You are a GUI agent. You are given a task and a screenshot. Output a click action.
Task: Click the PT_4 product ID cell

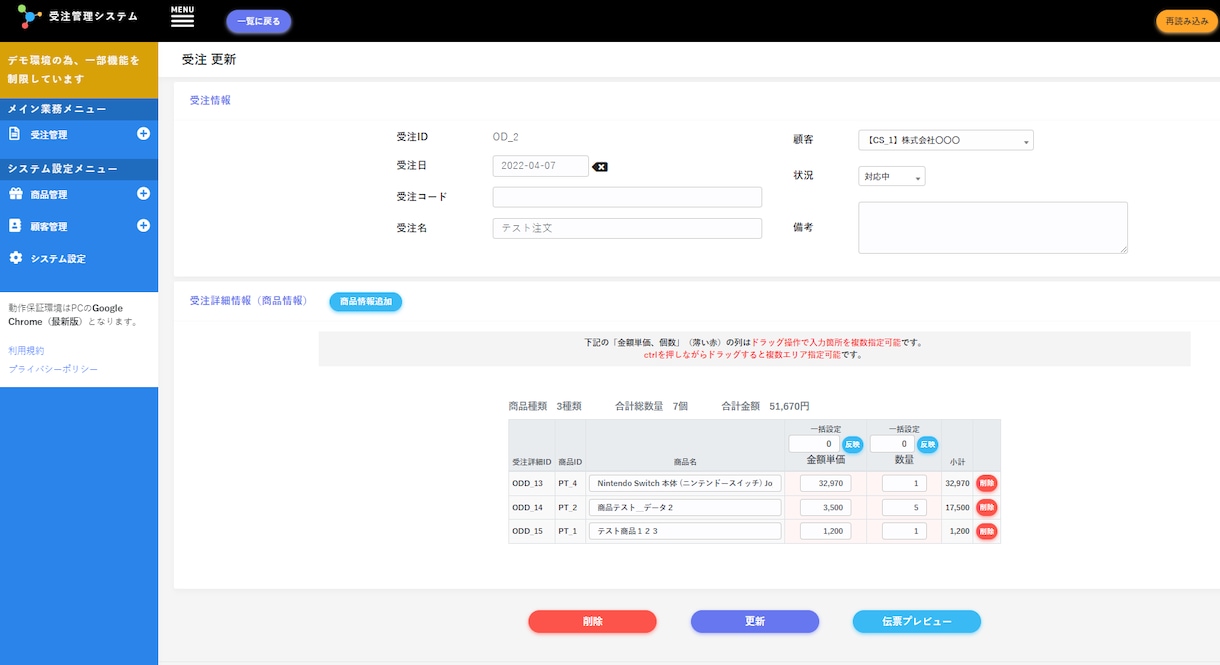coord(570,483)
